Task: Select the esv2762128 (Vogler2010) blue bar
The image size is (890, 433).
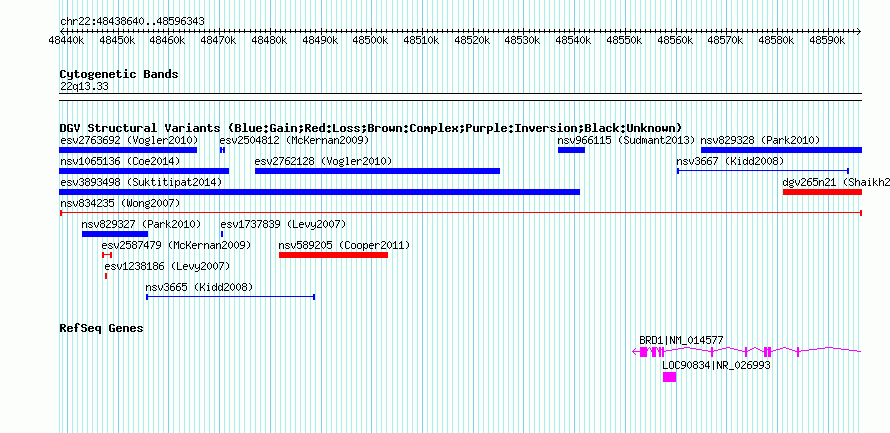Action: (x=377, y=171)
